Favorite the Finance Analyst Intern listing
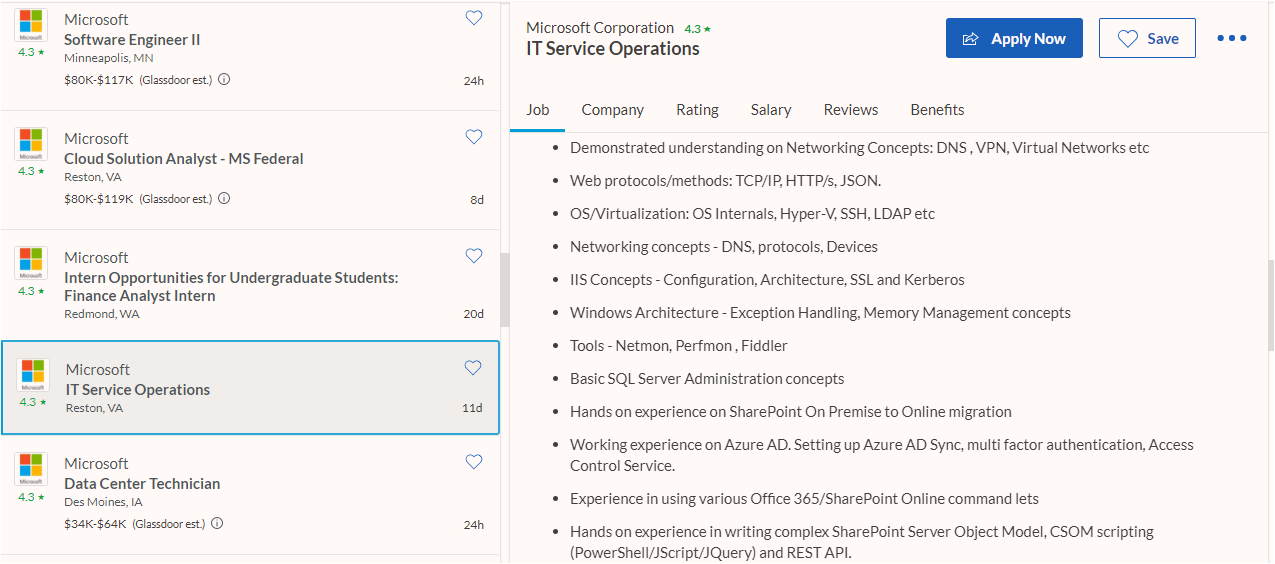This screenshot has height=564, width=1275. pos(474,256)
